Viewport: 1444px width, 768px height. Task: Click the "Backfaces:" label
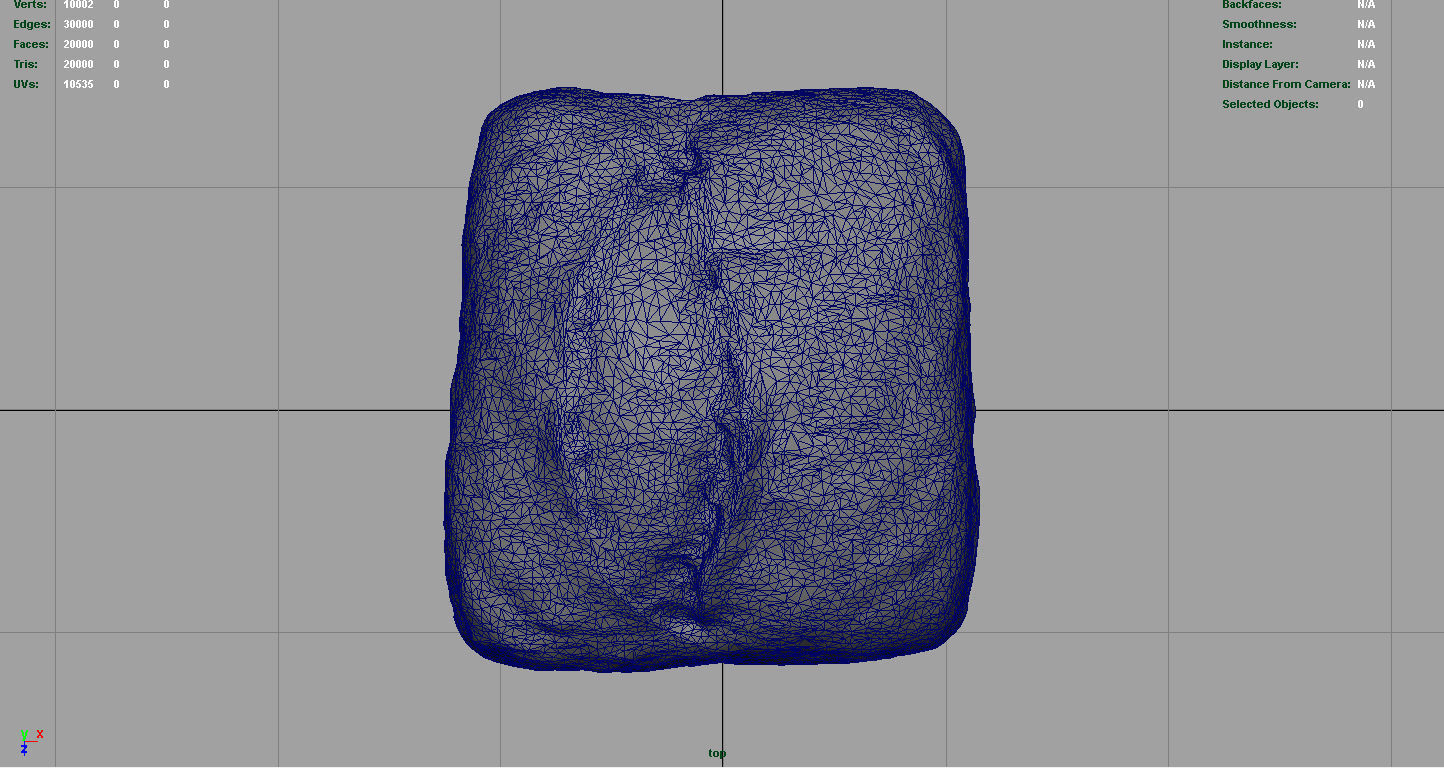click(1251, 5)
